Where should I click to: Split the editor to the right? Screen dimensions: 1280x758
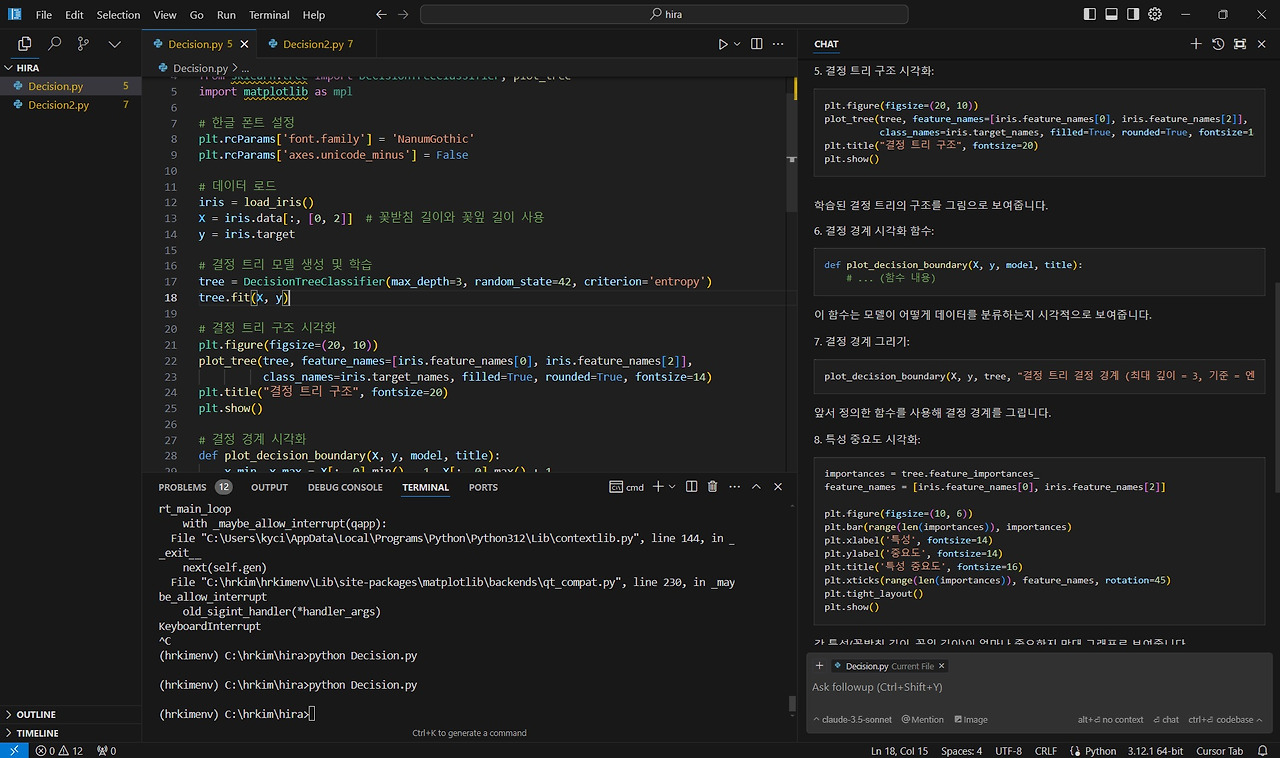[x=756, y=44]
